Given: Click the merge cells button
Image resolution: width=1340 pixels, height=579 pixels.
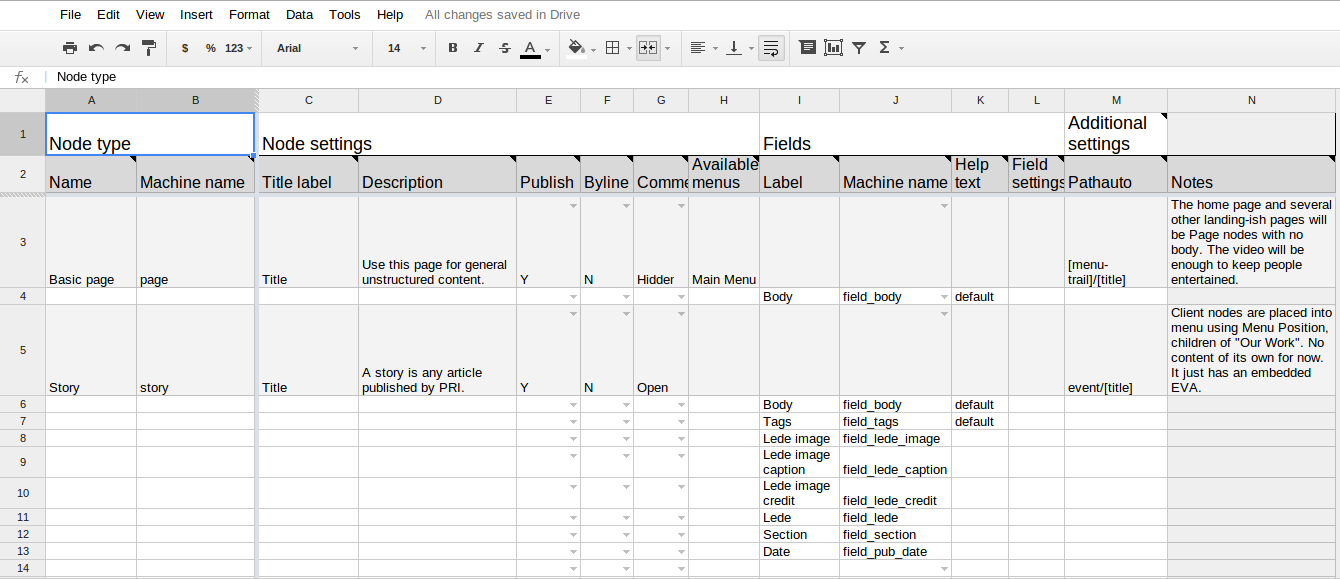Looking at the screenshot, I should pos(648,48).
